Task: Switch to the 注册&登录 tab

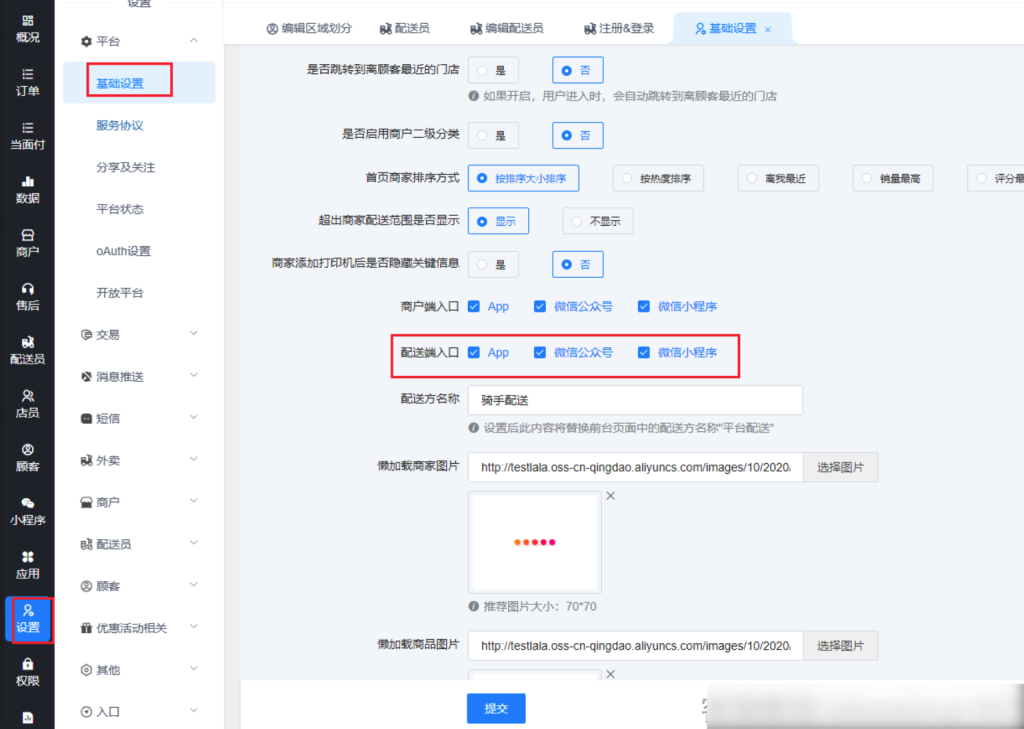Action: pos(619,29)
